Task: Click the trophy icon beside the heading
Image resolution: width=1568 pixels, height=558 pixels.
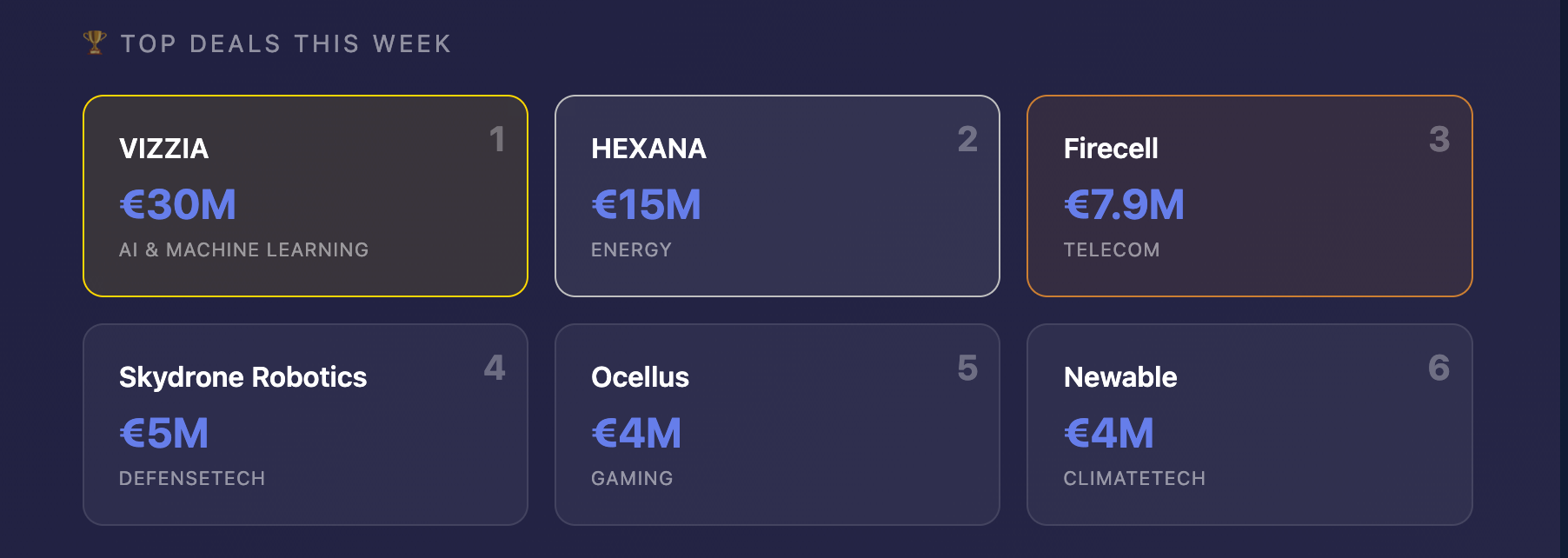Action: (x=94, y=42)
